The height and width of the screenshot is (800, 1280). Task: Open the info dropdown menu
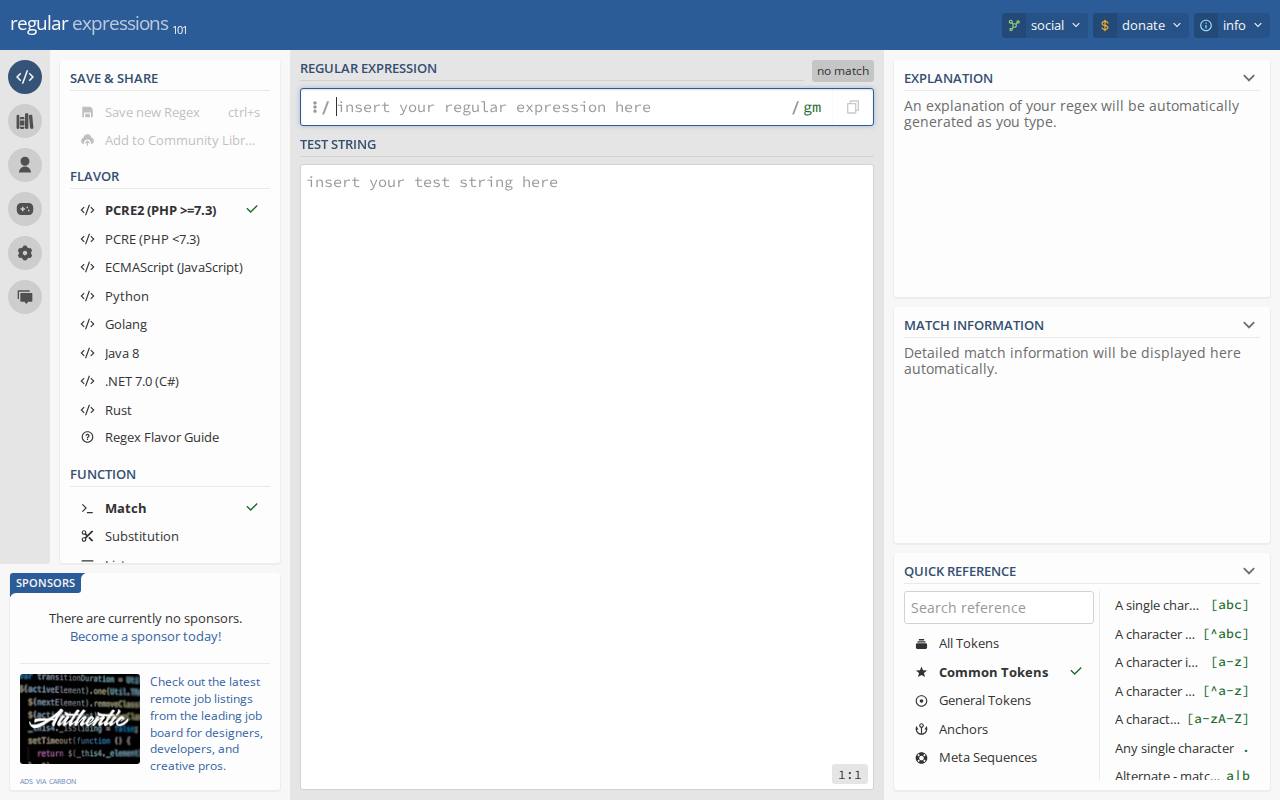1231,25
